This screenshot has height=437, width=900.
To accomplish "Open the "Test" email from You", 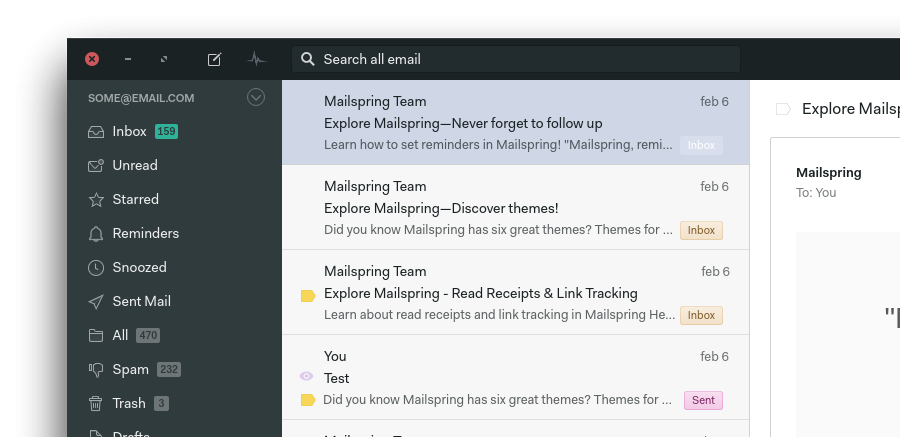I will click(x=515, y=377).
